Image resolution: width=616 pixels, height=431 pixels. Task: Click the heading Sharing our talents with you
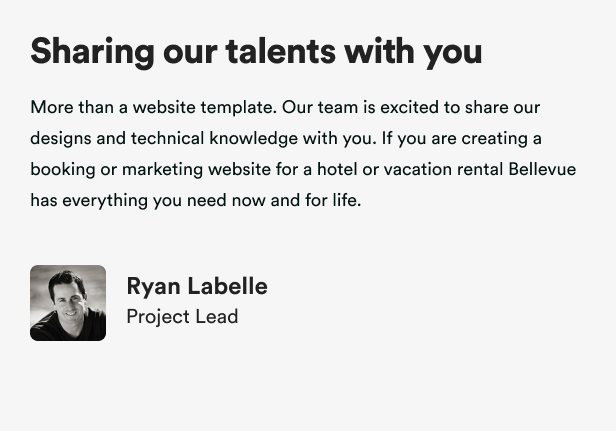coord(256,51)
